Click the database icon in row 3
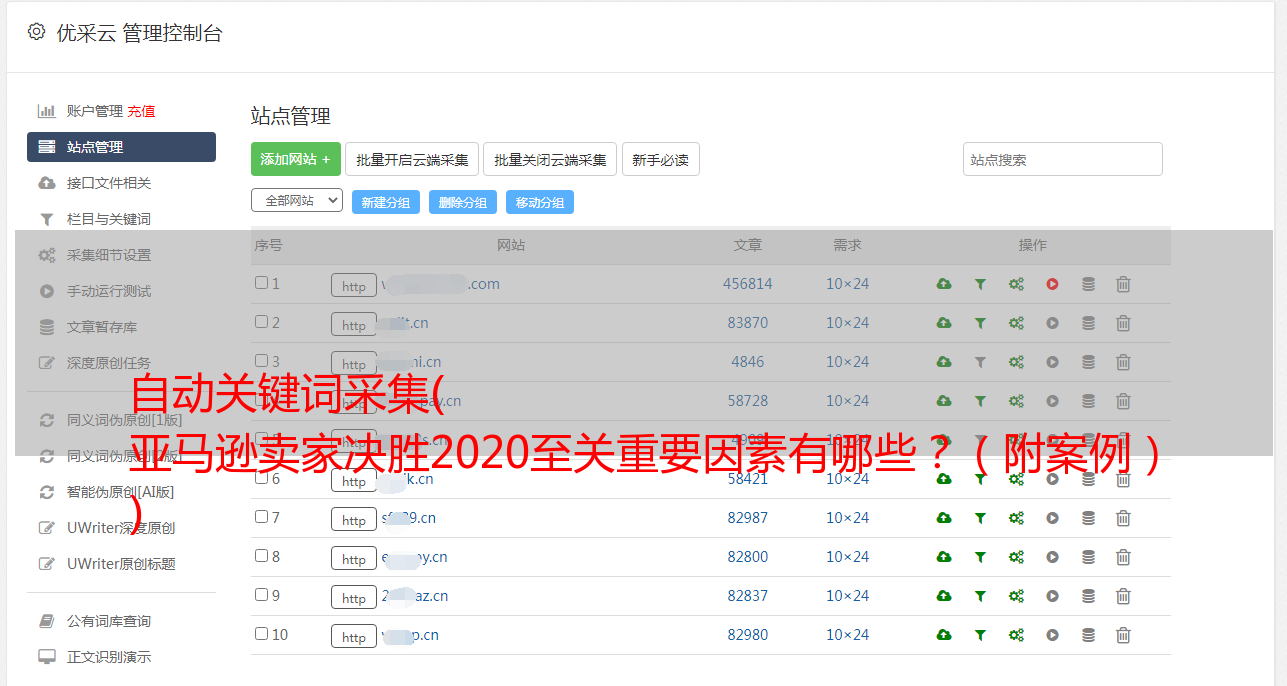Image resolution: width=1287 pixels, height=686 pixels. coord(1088,362)
